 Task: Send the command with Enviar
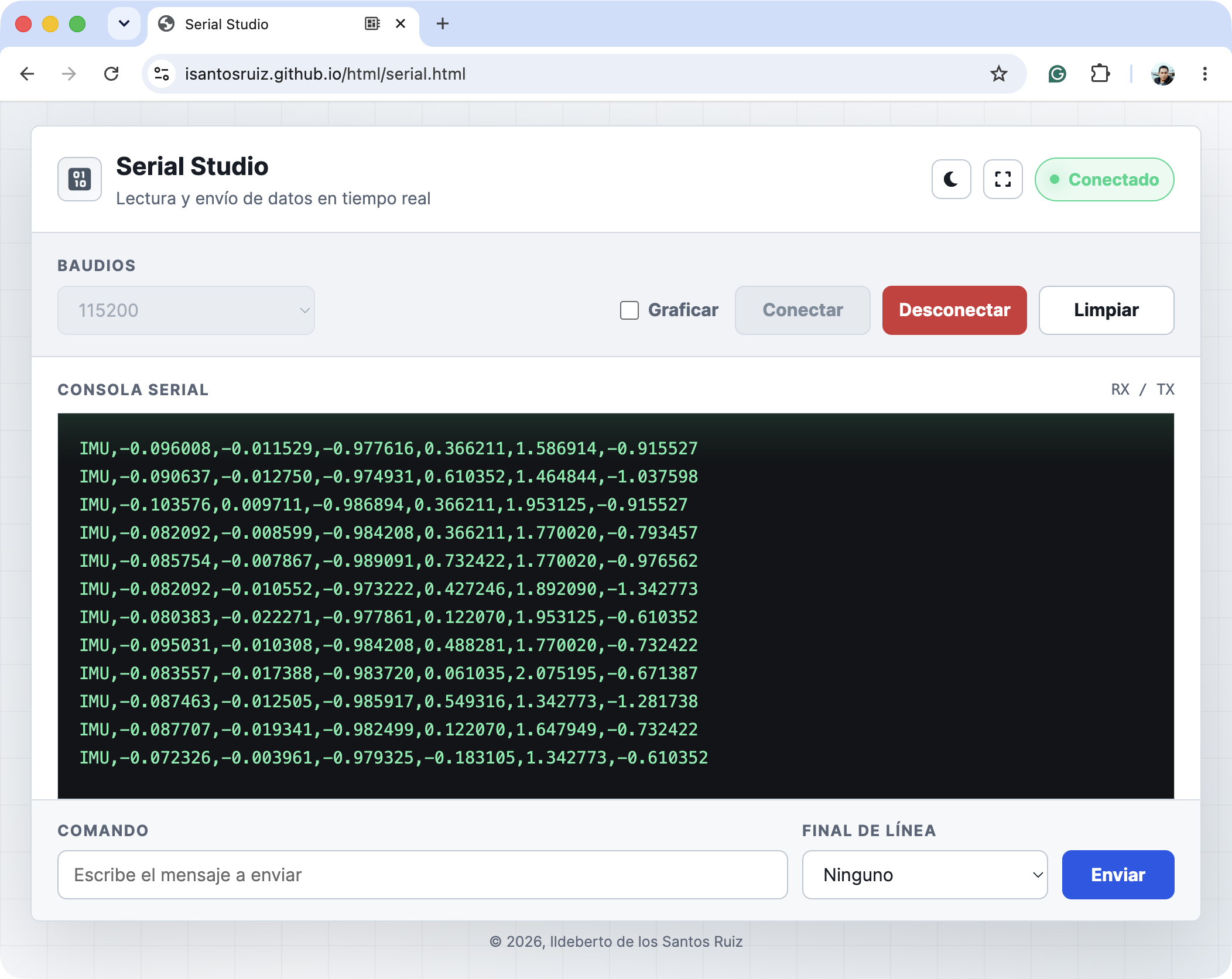tap(1118, 875)
